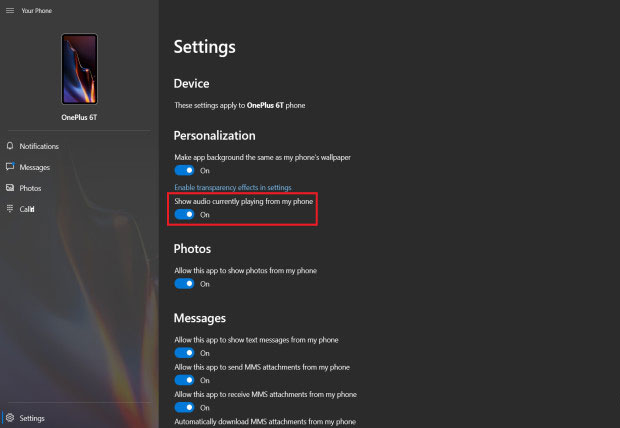Disable showing audio playing from phone
The width and height of the screenshot is (620, 428).
[x=184, y=214]
